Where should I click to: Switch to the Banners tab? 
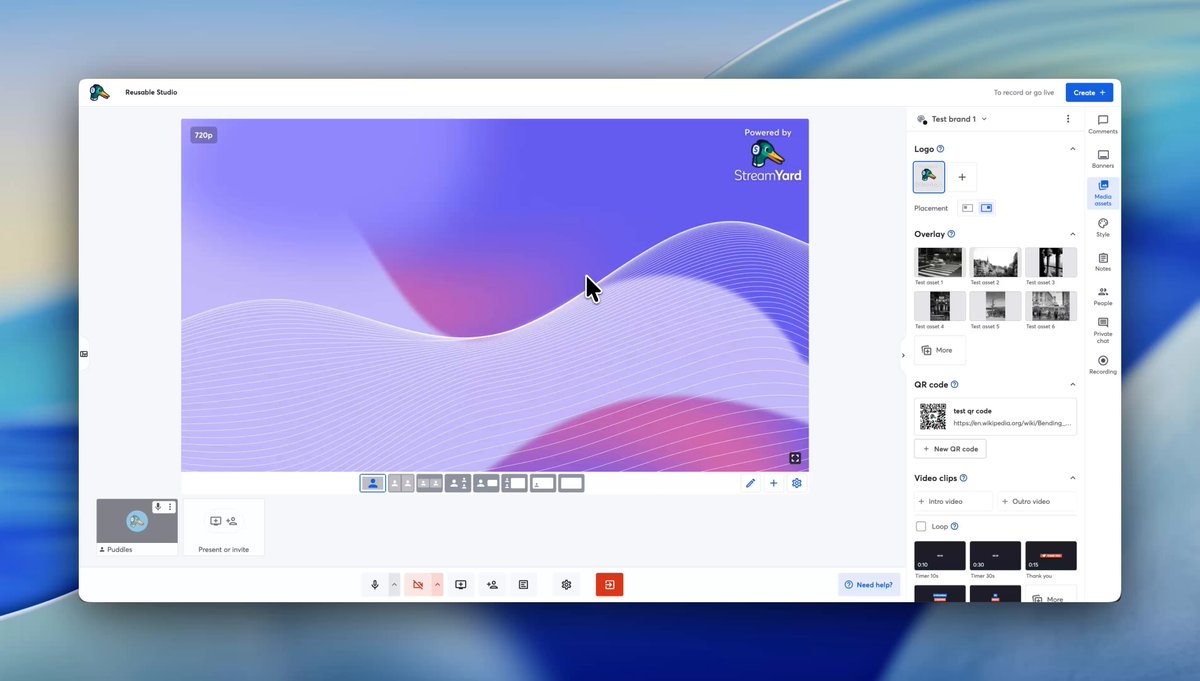tap(1103, 159)
